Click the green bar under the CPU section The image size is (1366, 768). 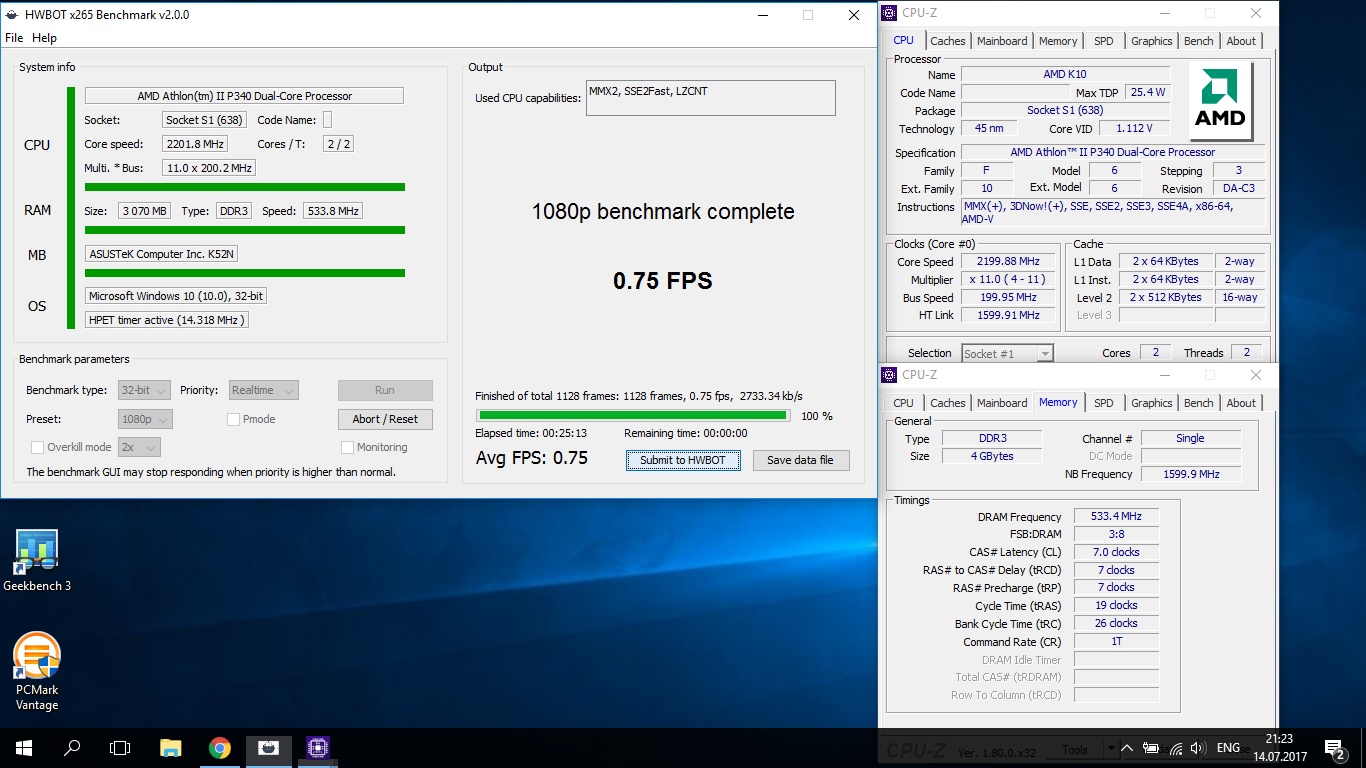coord(245,186)
